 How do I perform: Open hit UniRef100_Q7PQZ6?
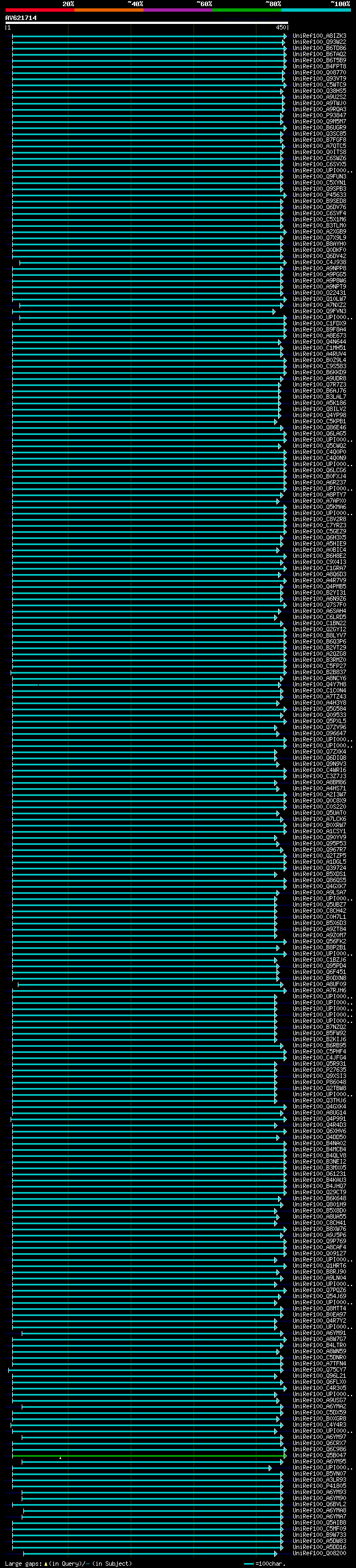(319, 1290)
